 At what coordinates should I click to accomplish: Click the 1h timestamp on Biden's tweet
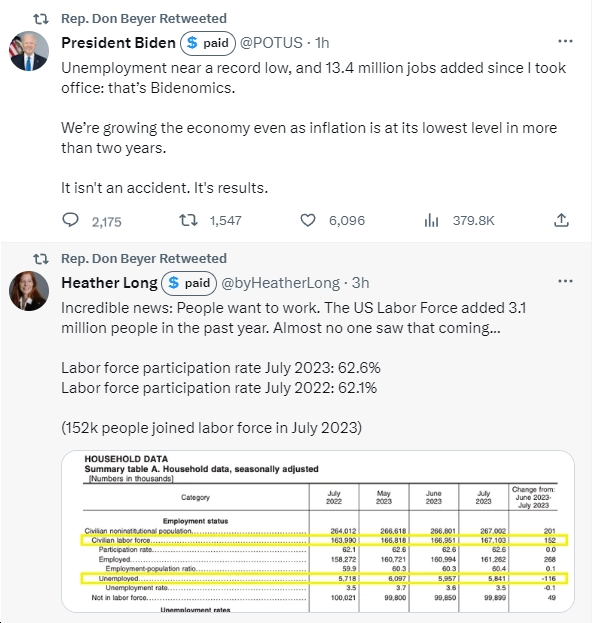(x=322, y=43)
